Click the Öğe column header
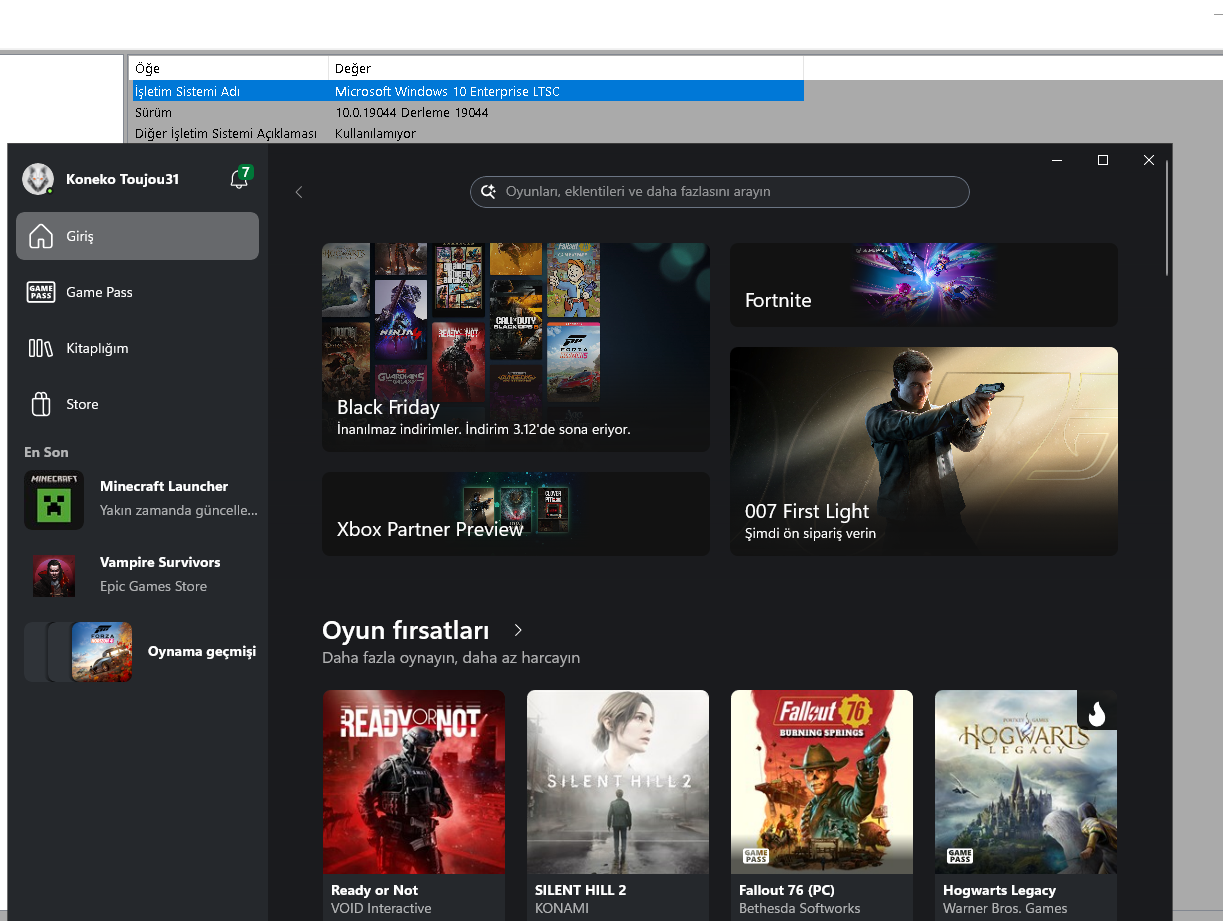The height and width of the screenshot is (921, 1223). click(x=230, y=69)
